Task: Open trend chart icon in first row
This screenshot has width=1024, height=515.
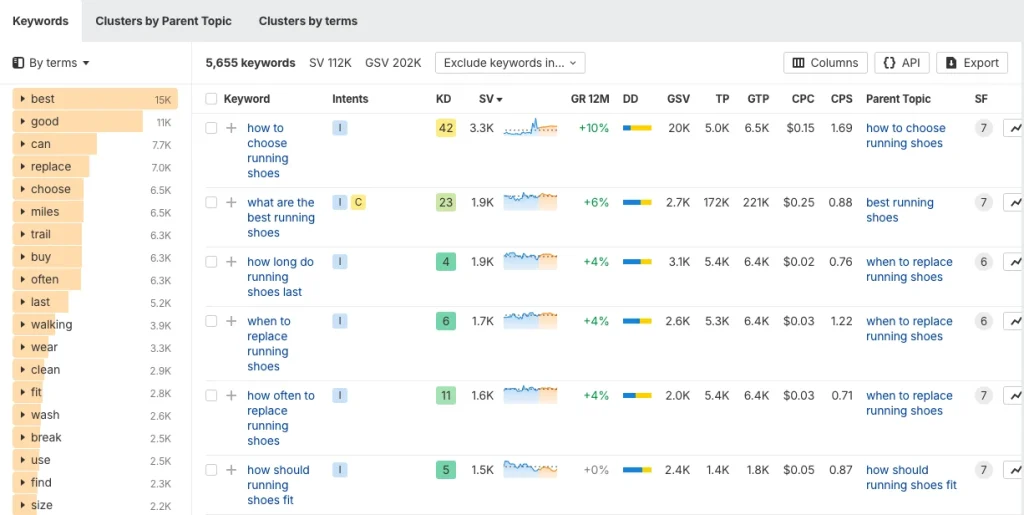Action: [1014, 128]
